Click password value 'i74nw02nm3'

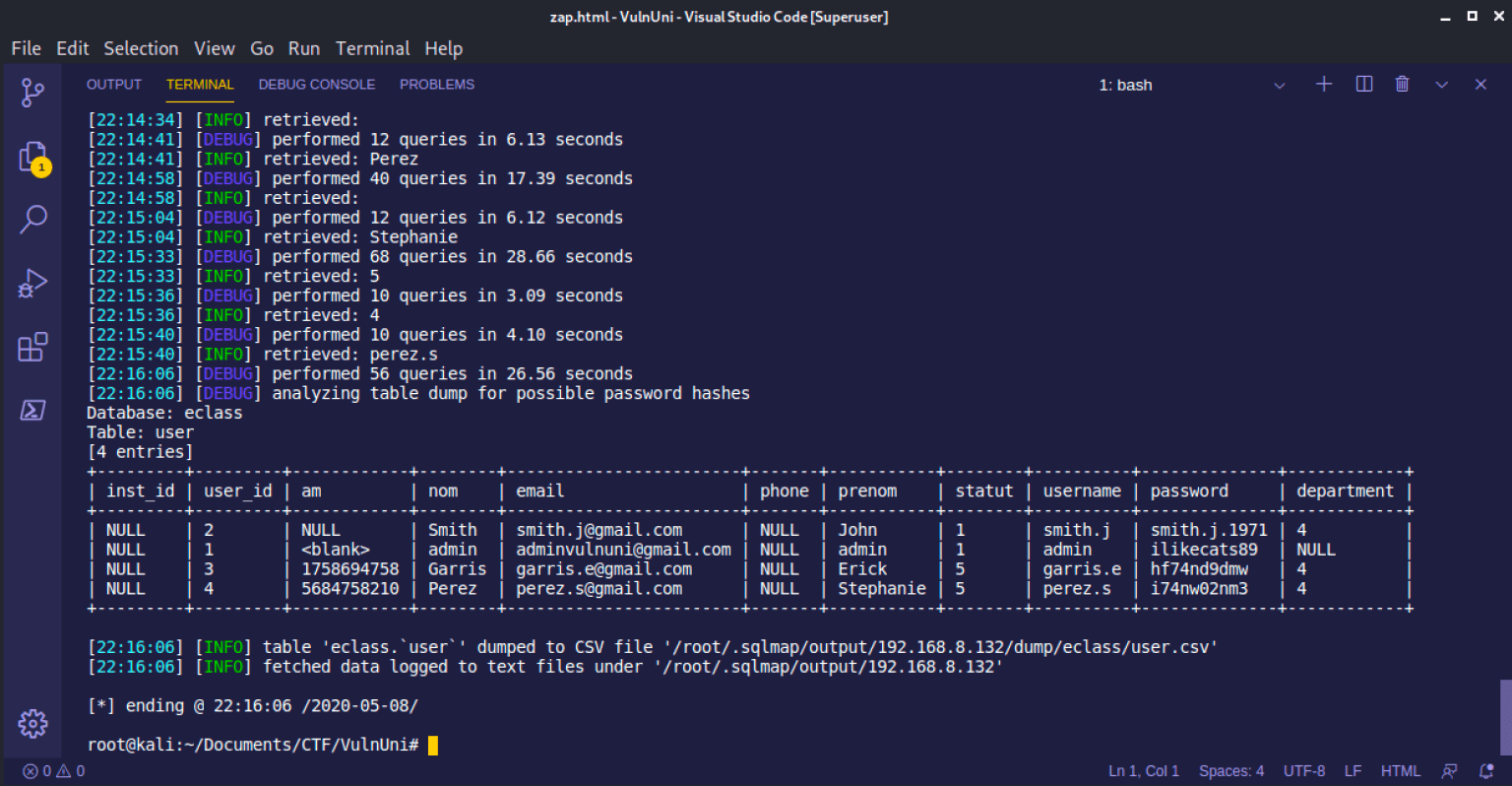click(1199, 589)
